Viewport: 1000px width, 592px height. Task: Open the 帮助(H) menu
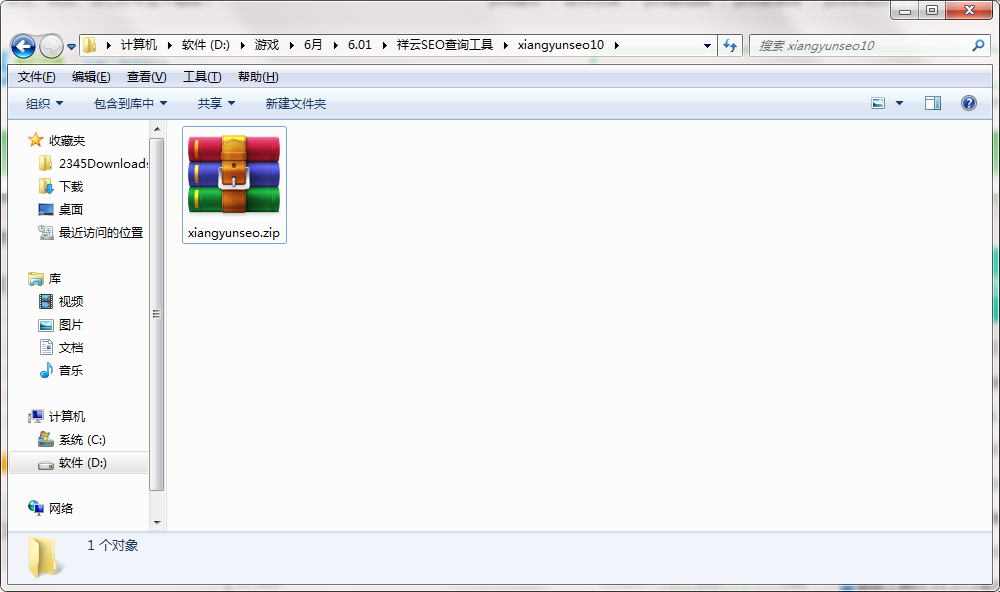click(x=258, y=77)
